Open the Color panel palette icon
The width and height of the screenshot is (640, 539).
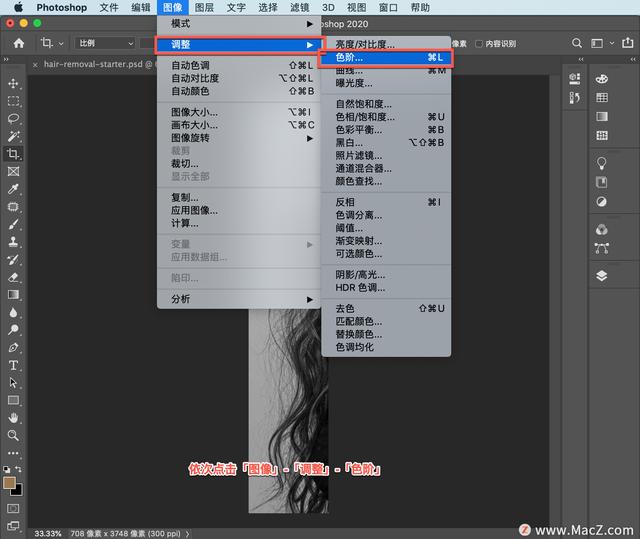[602, 79]
